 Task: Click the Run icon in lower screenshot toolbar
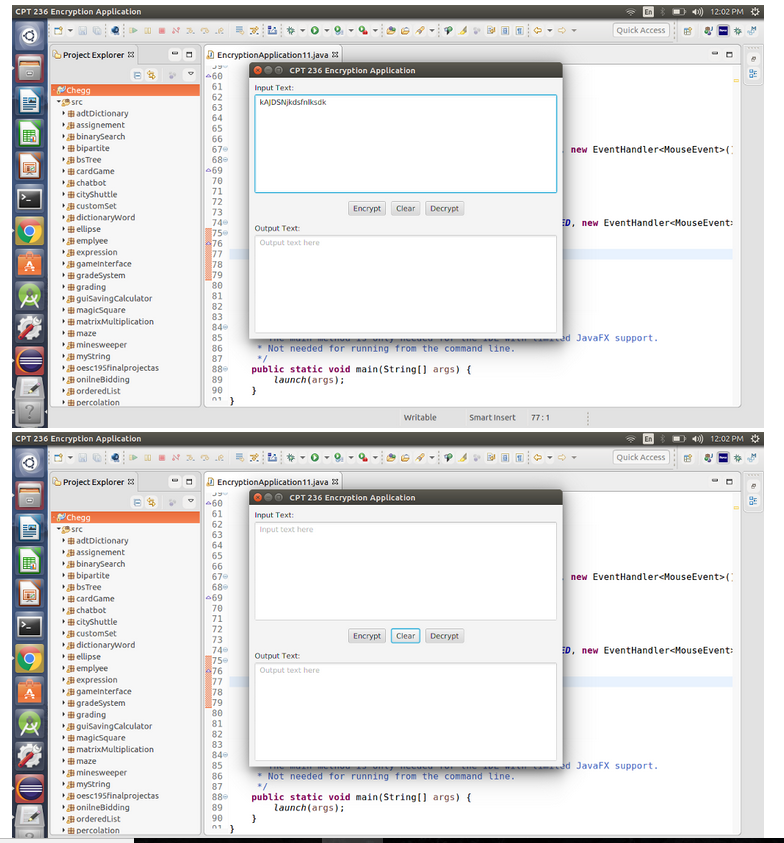[x=315, y=458]
